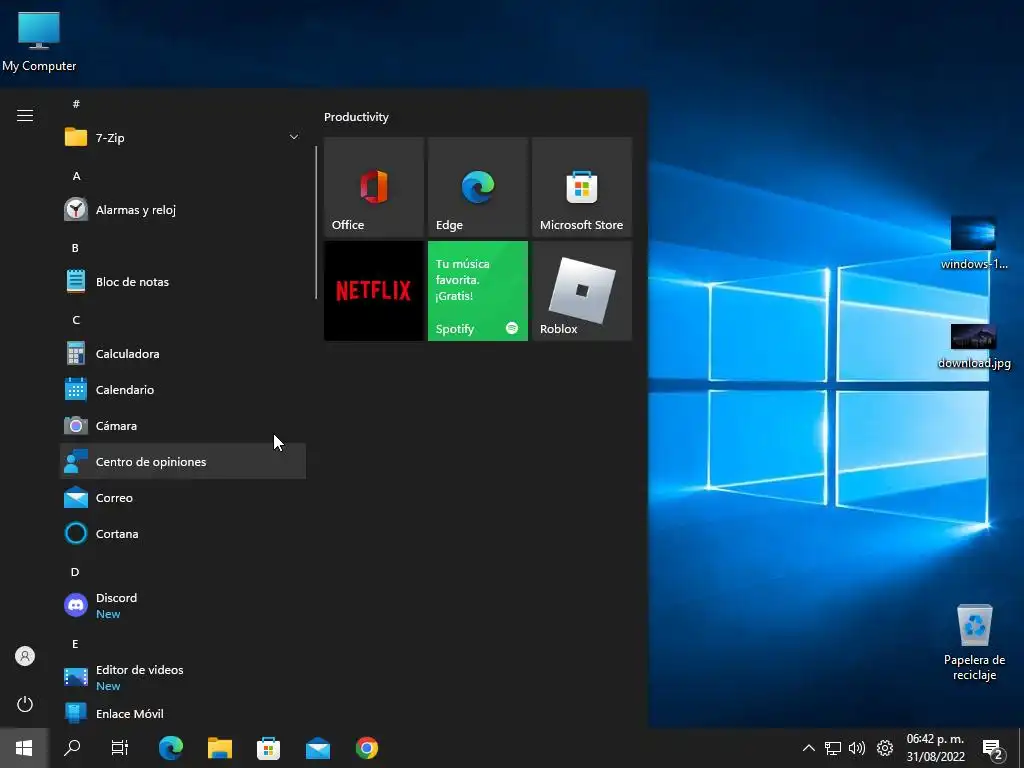Open Bloc de notas
The image size is (1024, 768).
click(183, 281)
